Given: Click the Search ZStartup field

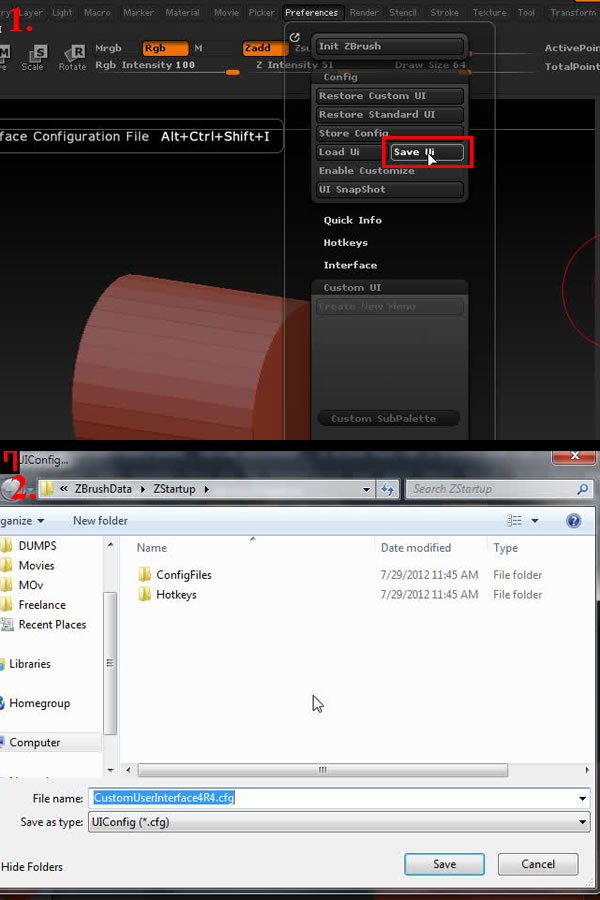Looking at the screenshot, I should pyautogui.click(x=498, y=489).
